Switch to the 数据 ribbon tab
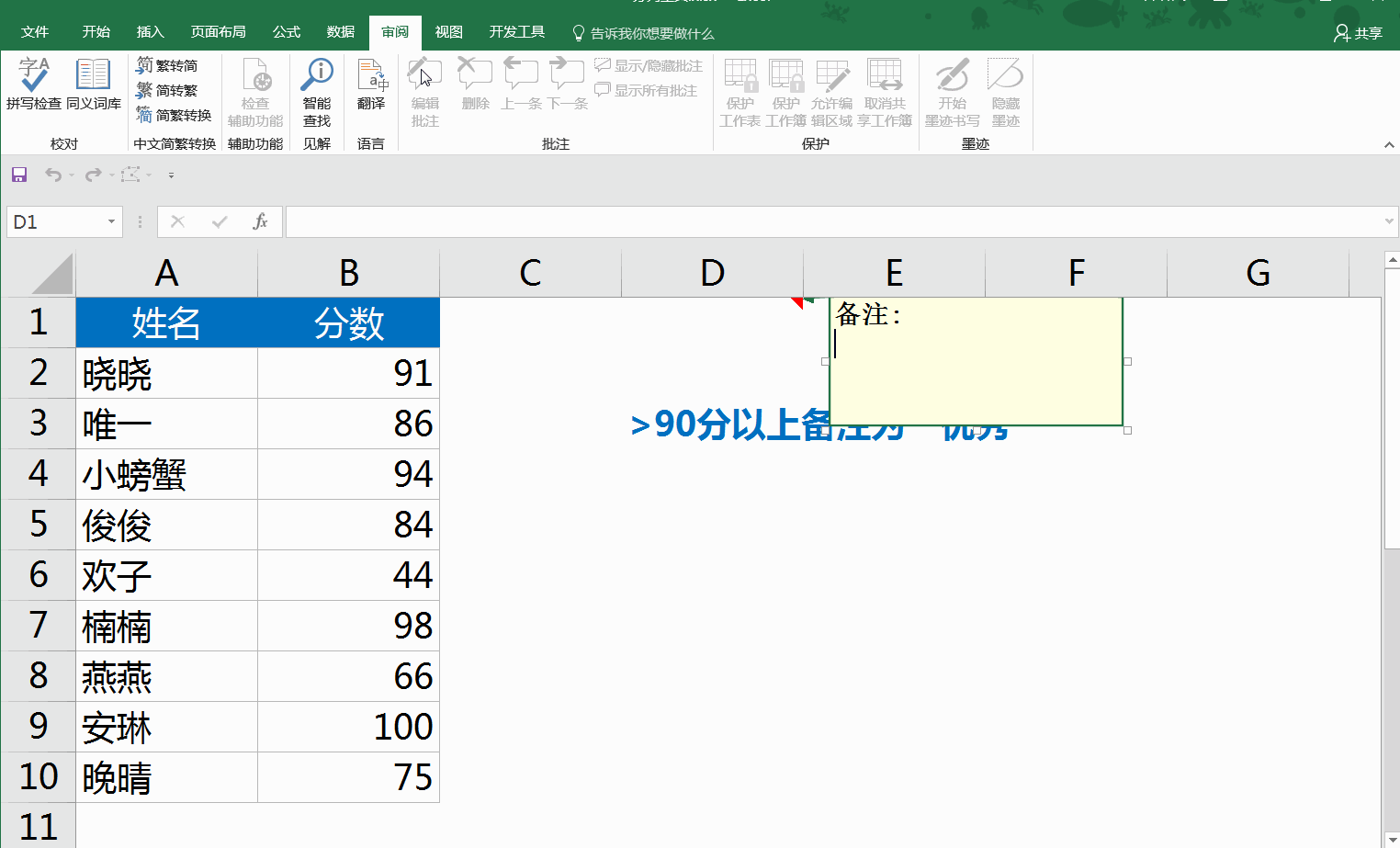Screen dimensions: 1400x848 pyautogui.click(x=340, y=30)
